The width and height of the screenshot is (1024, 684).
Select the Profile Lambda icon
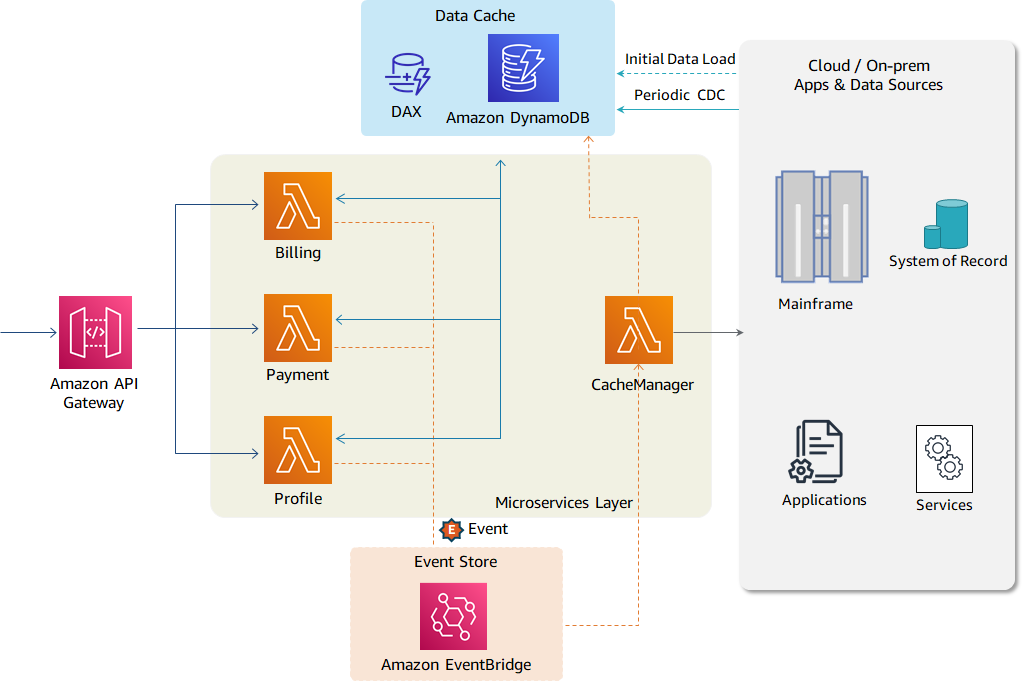tap(297, 450)
